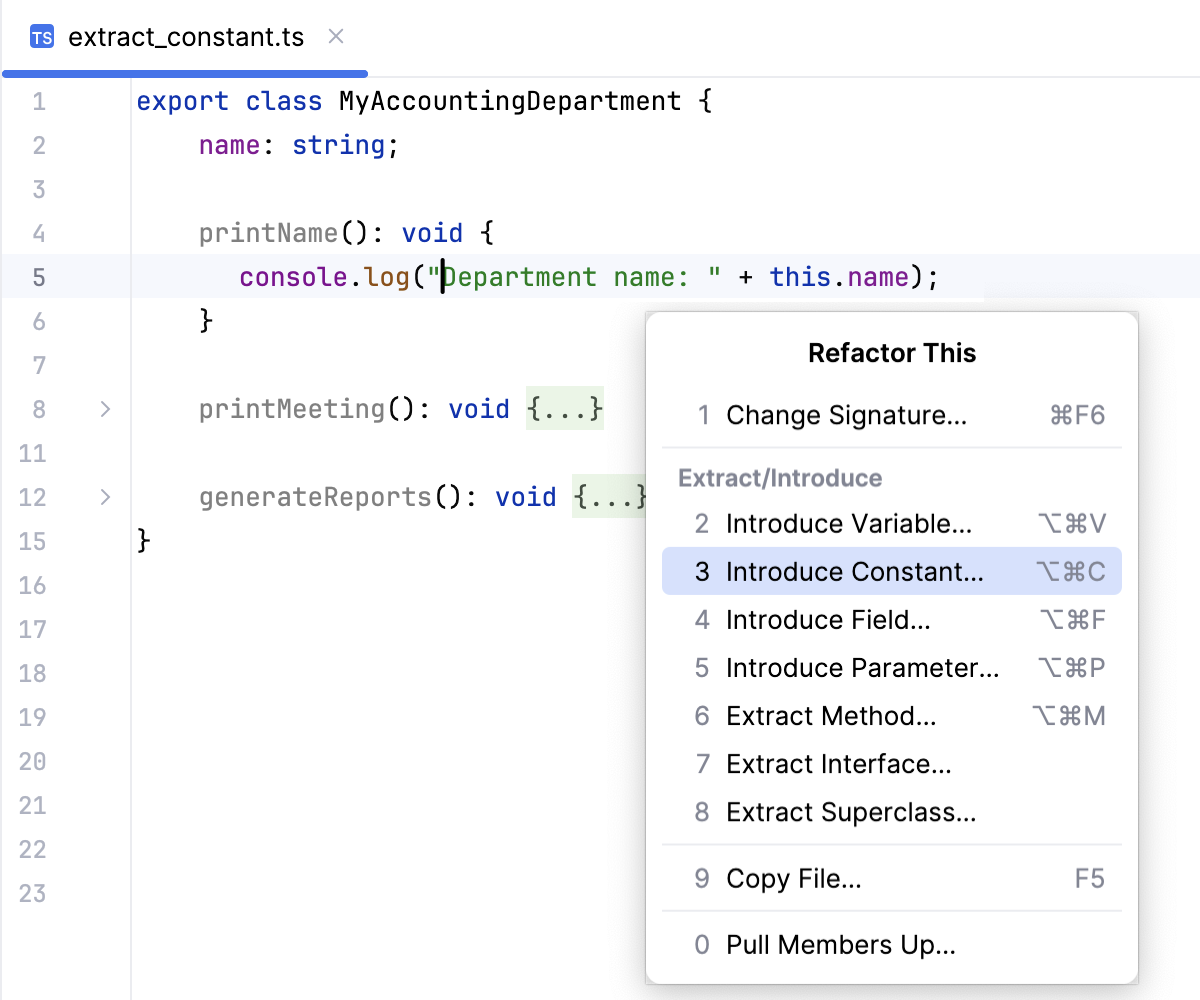Expand the collapsed printMeeting method body
This screenshot has height=1000, width=1200.
(x=564, y=409)
